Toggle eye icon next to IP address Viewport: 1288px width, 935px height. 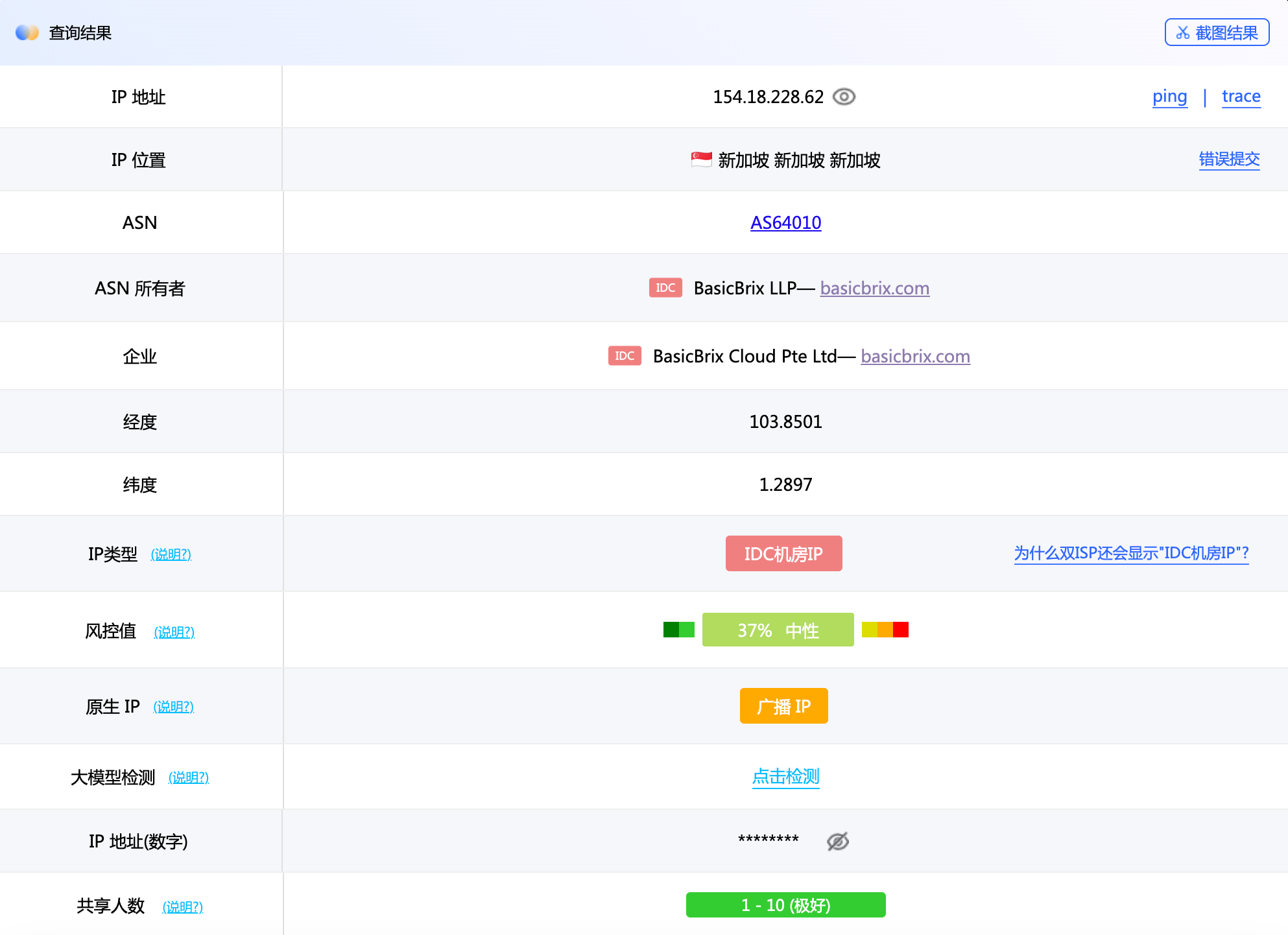point(844,97)
